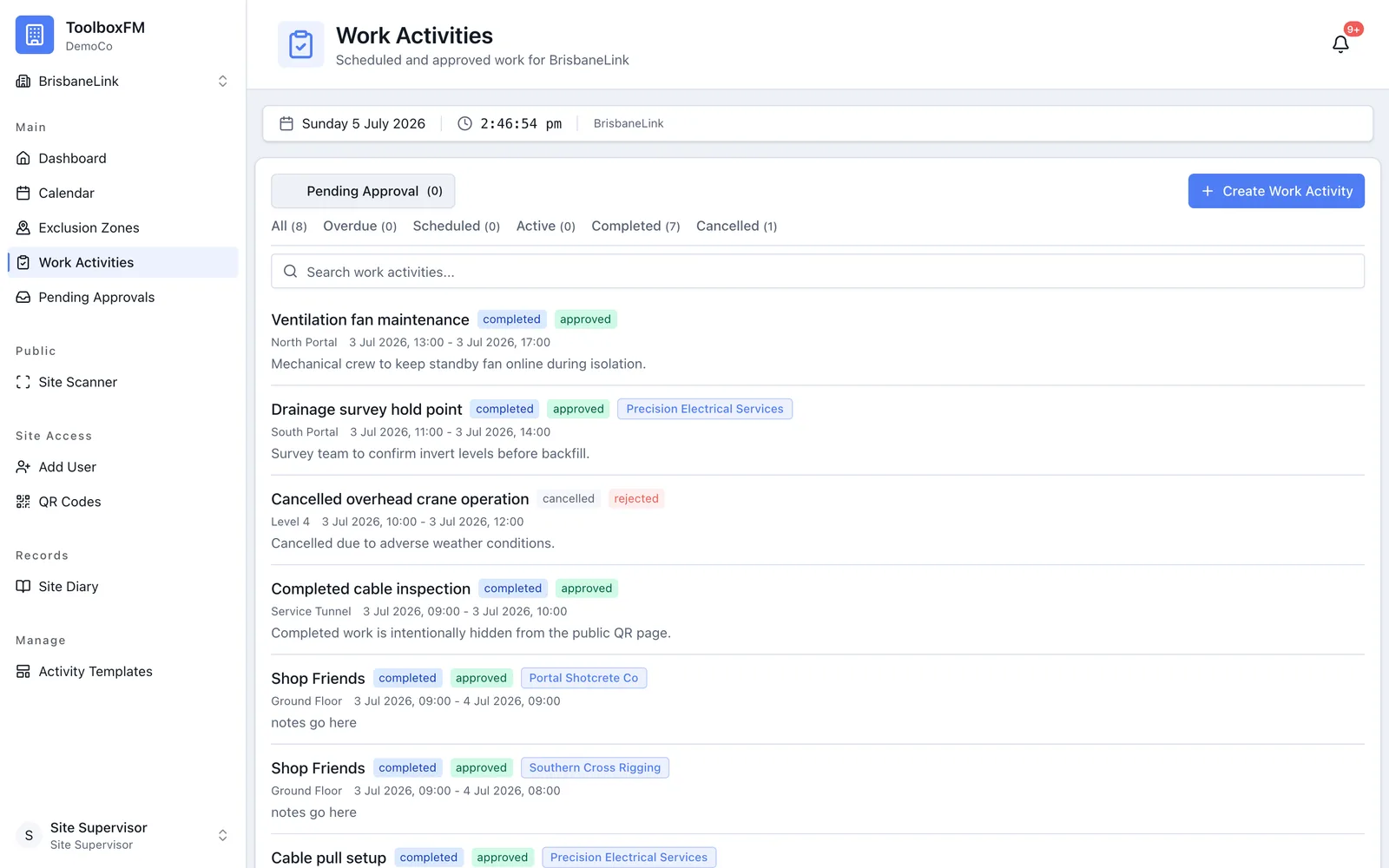
Task: Open the notifications bell icon
Action: click(x=1340, y=44)
